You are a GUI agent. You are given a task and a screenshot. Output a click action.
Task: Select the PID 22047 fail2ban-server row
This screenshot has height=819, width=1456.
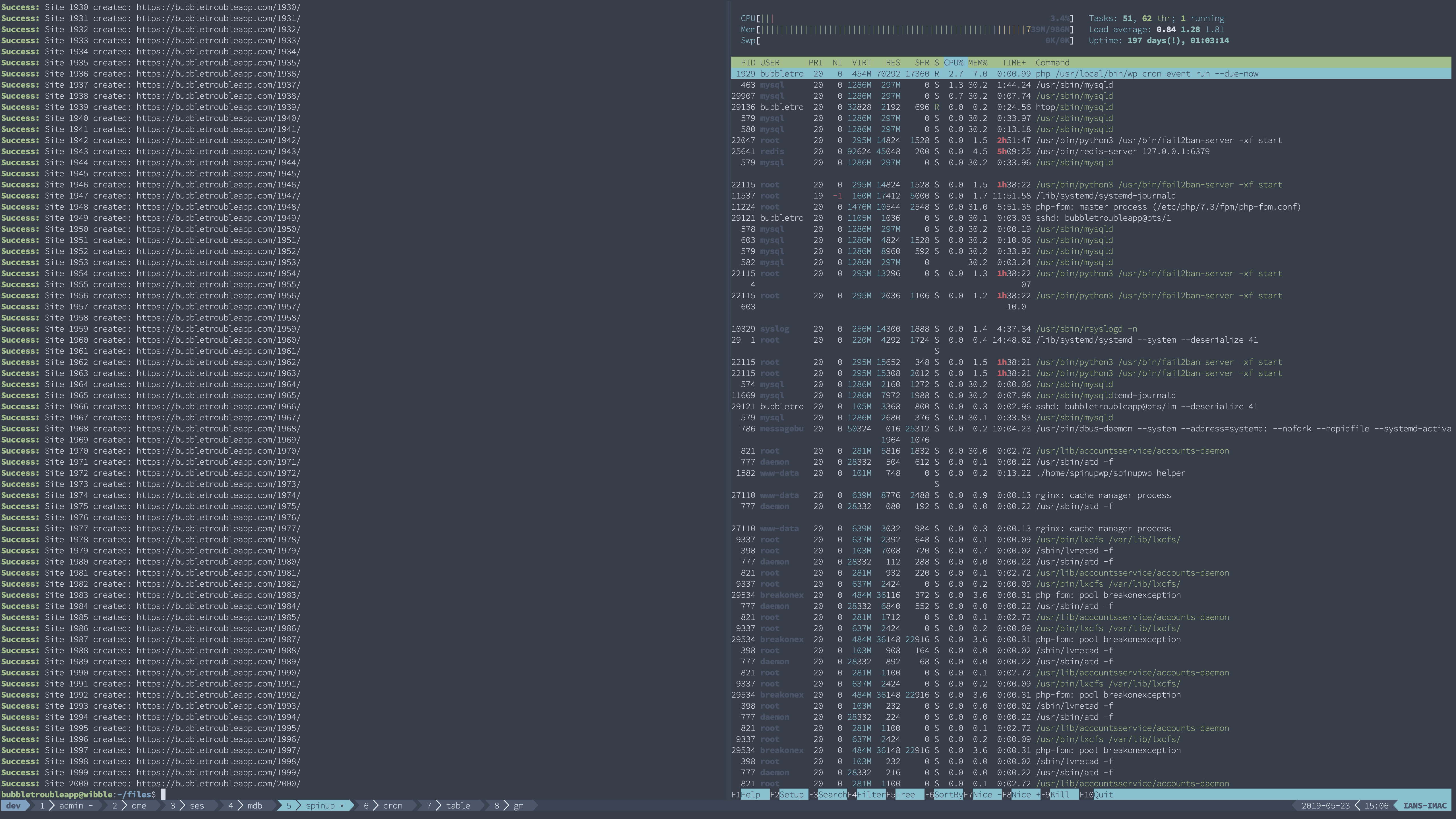1091,140
